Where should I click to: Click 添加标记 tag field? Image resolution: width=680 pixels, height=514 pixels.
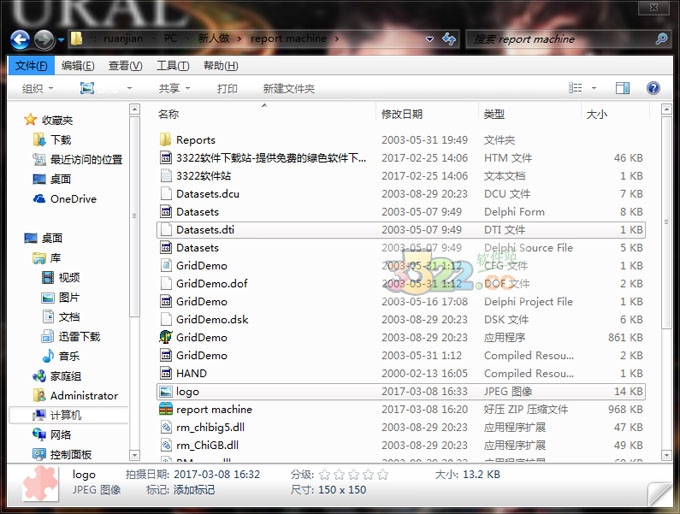click(x=194, y=490)
